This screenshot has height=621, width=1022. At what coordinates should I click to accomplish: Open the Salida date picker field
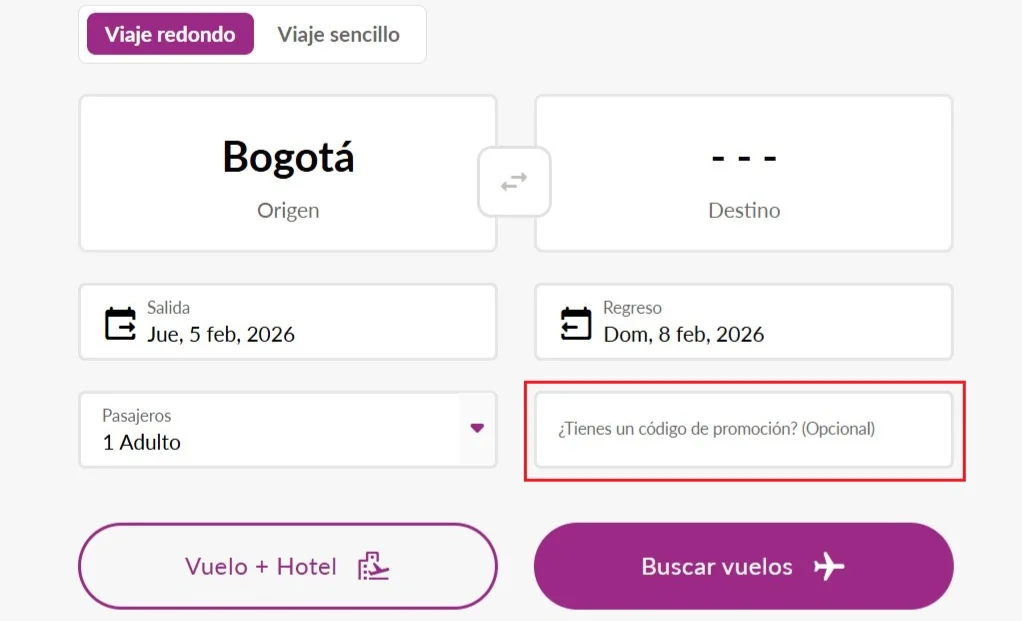287,321
